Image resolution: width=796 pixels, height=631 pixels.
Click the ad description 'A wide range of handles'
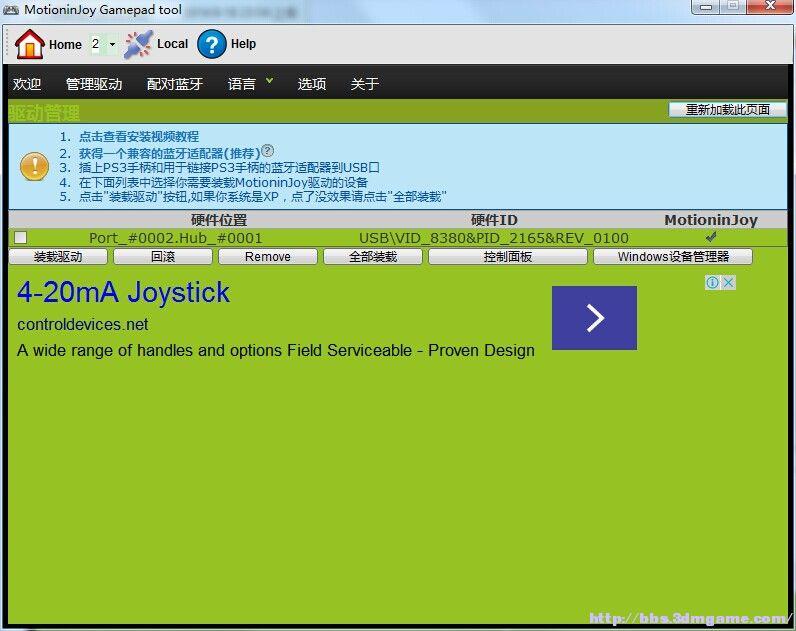tap(275, 351)
